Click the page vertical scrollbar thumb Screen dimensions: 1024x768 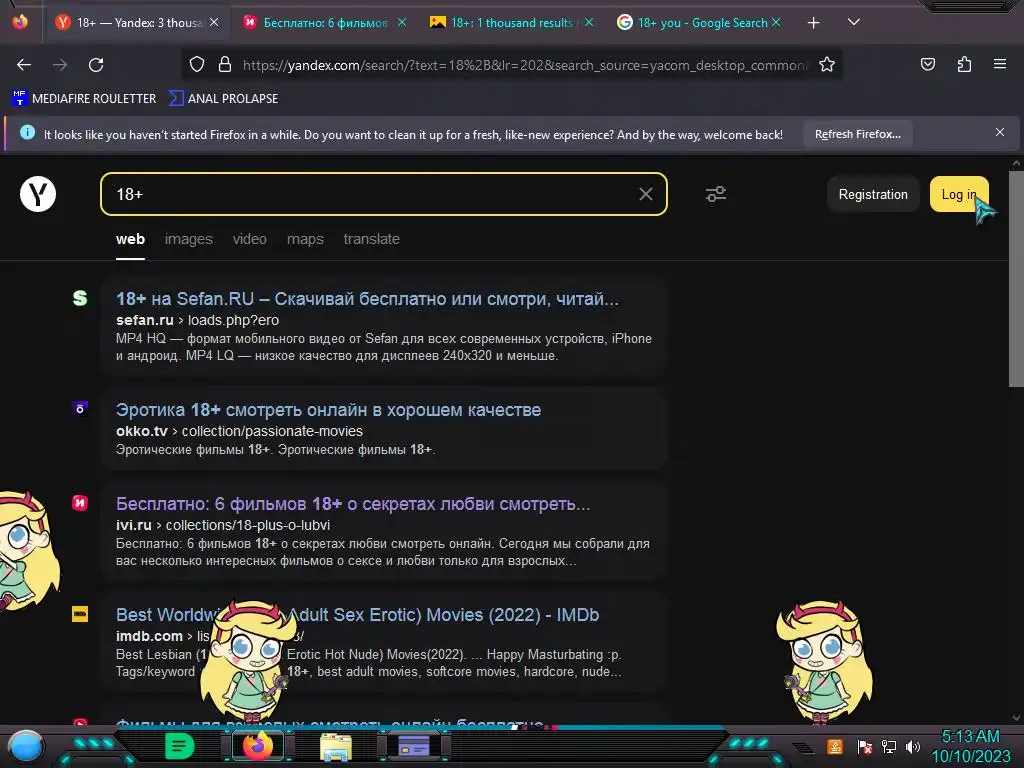1016,280
